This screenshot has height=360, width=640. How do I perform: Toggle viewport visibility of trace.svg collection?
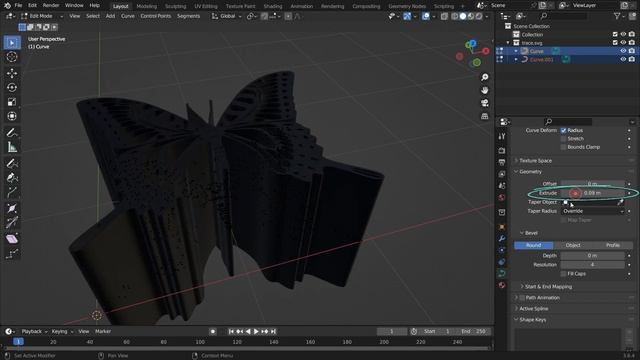[x=623, y=42]
